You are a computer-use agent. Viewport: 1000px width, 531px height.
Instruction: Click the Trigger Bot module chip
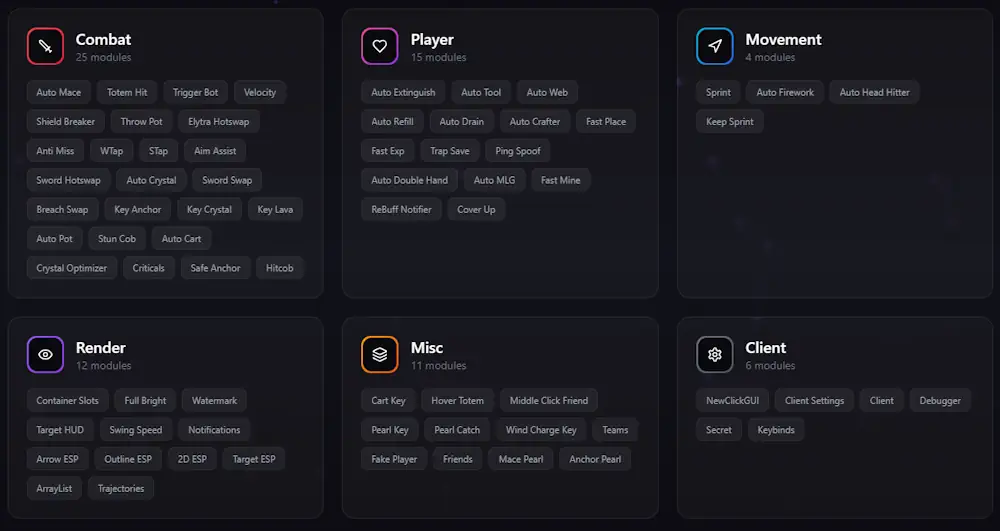tap(195, 92)
